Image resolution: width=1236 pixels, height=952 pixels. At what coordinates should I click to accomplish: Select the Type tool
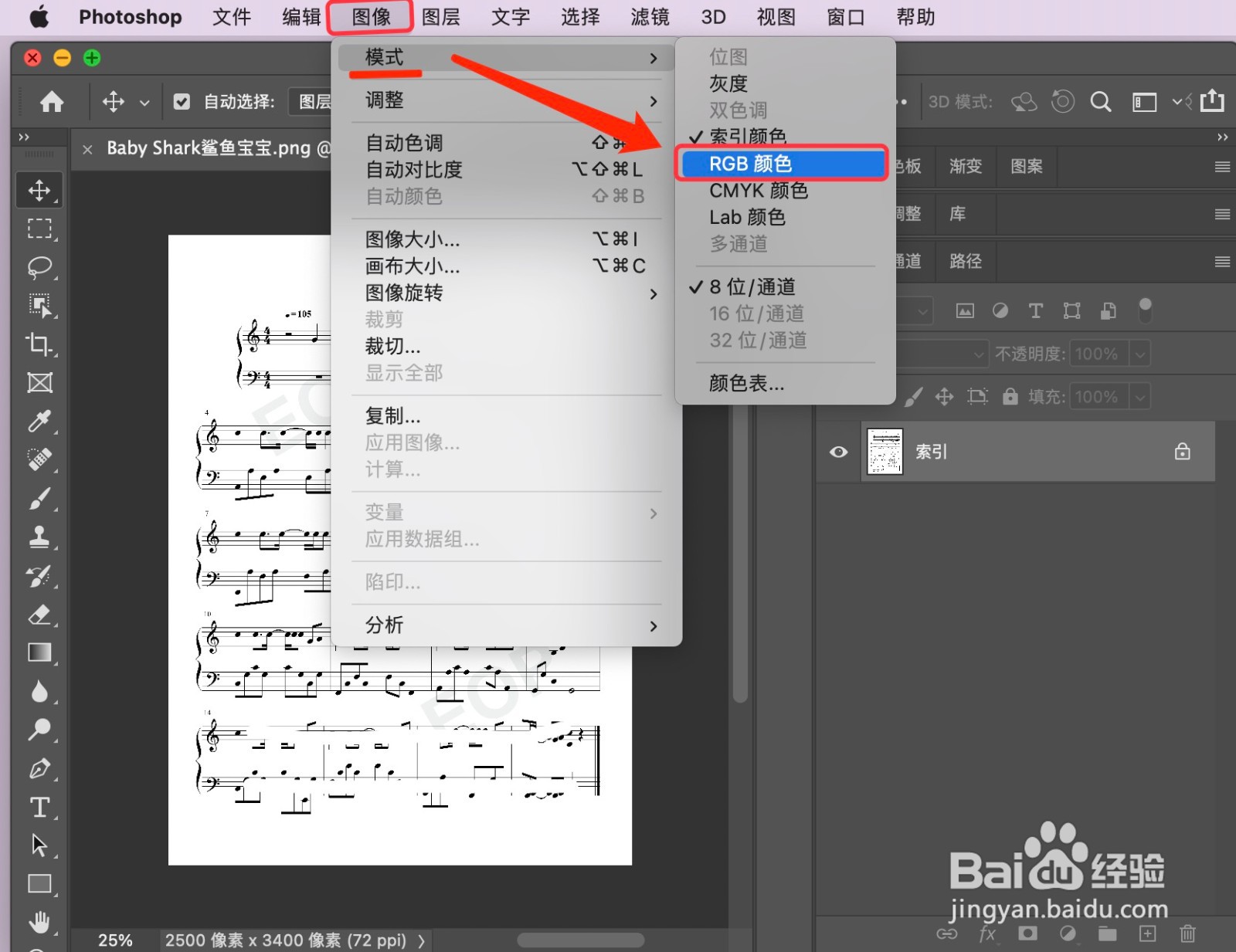[39, 807]
